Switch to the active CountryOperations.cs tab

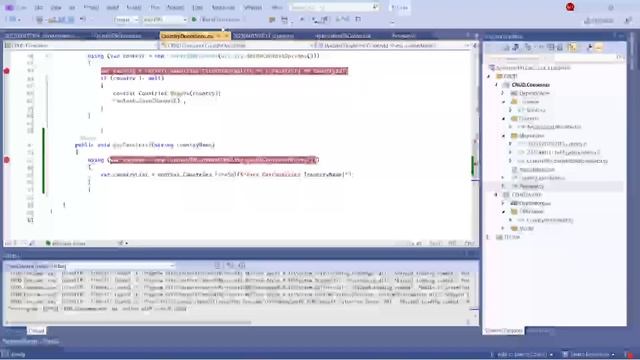[187, 36]
